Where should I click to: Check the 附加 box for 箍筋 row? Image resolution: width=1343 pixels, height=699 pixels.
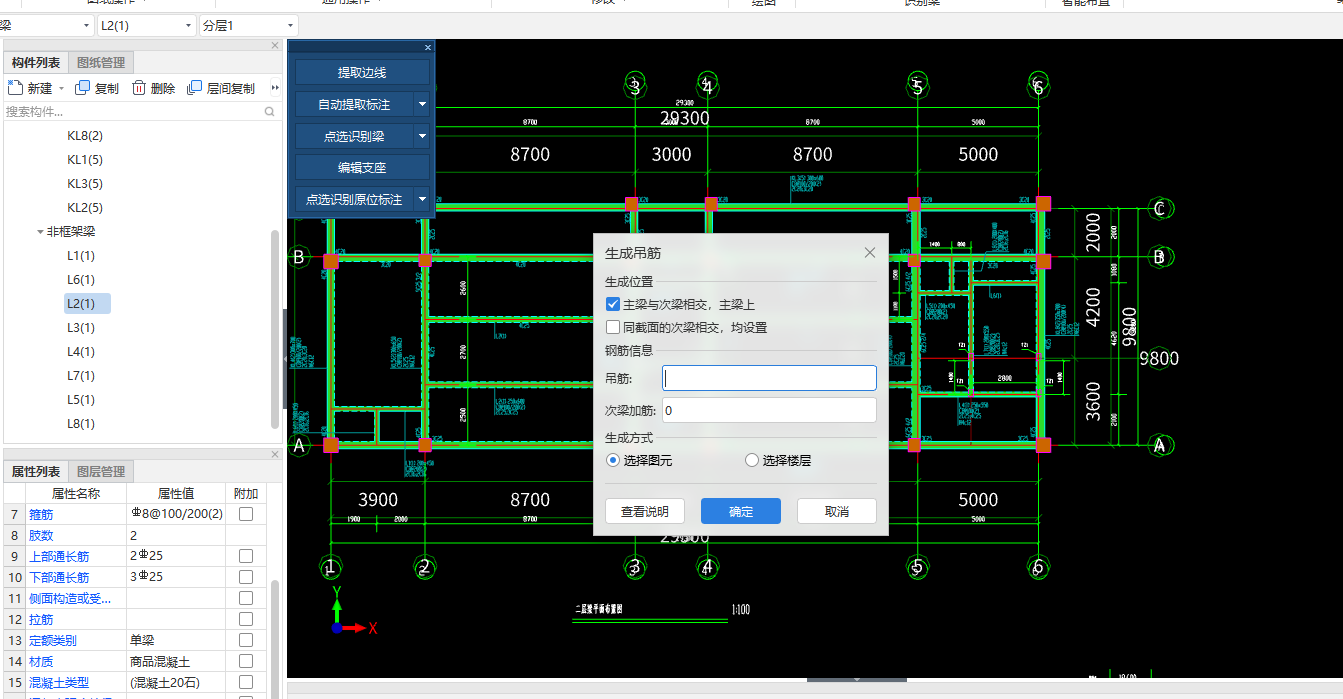click(x=246, y=514)
